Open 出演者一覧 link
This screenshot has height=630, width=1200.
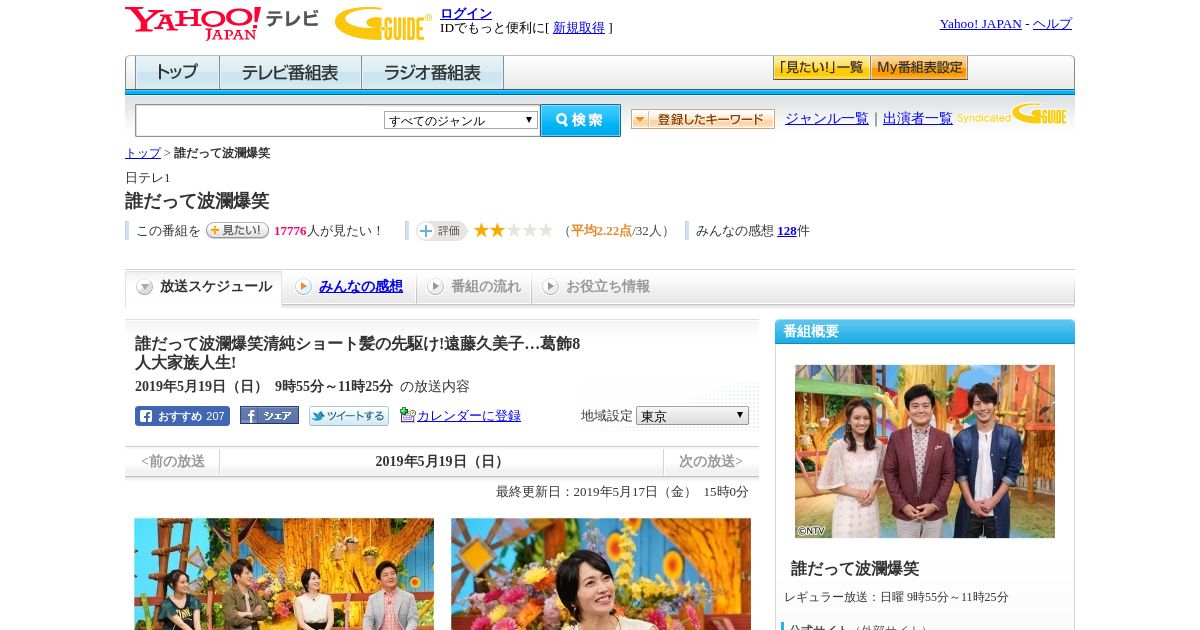[x=918, y=119]
